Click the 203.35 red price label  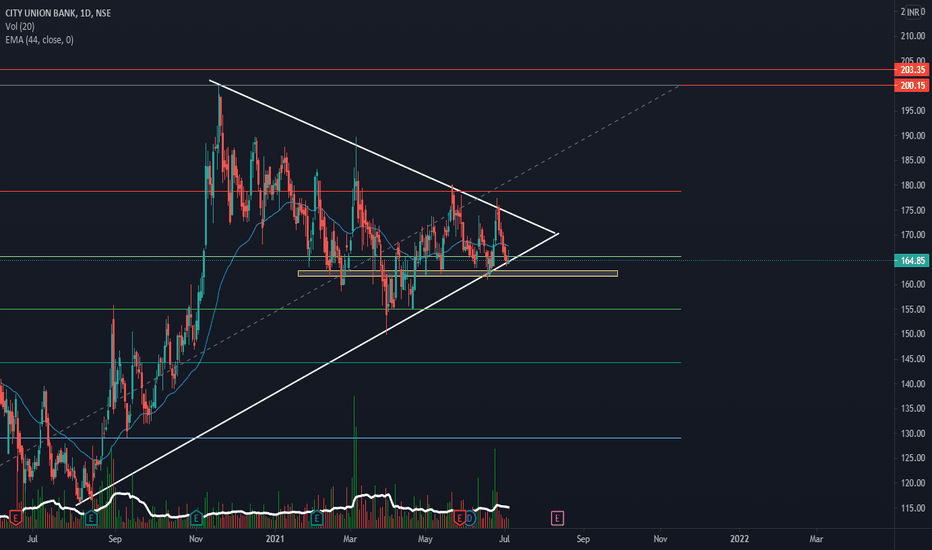tap(912, 70)
